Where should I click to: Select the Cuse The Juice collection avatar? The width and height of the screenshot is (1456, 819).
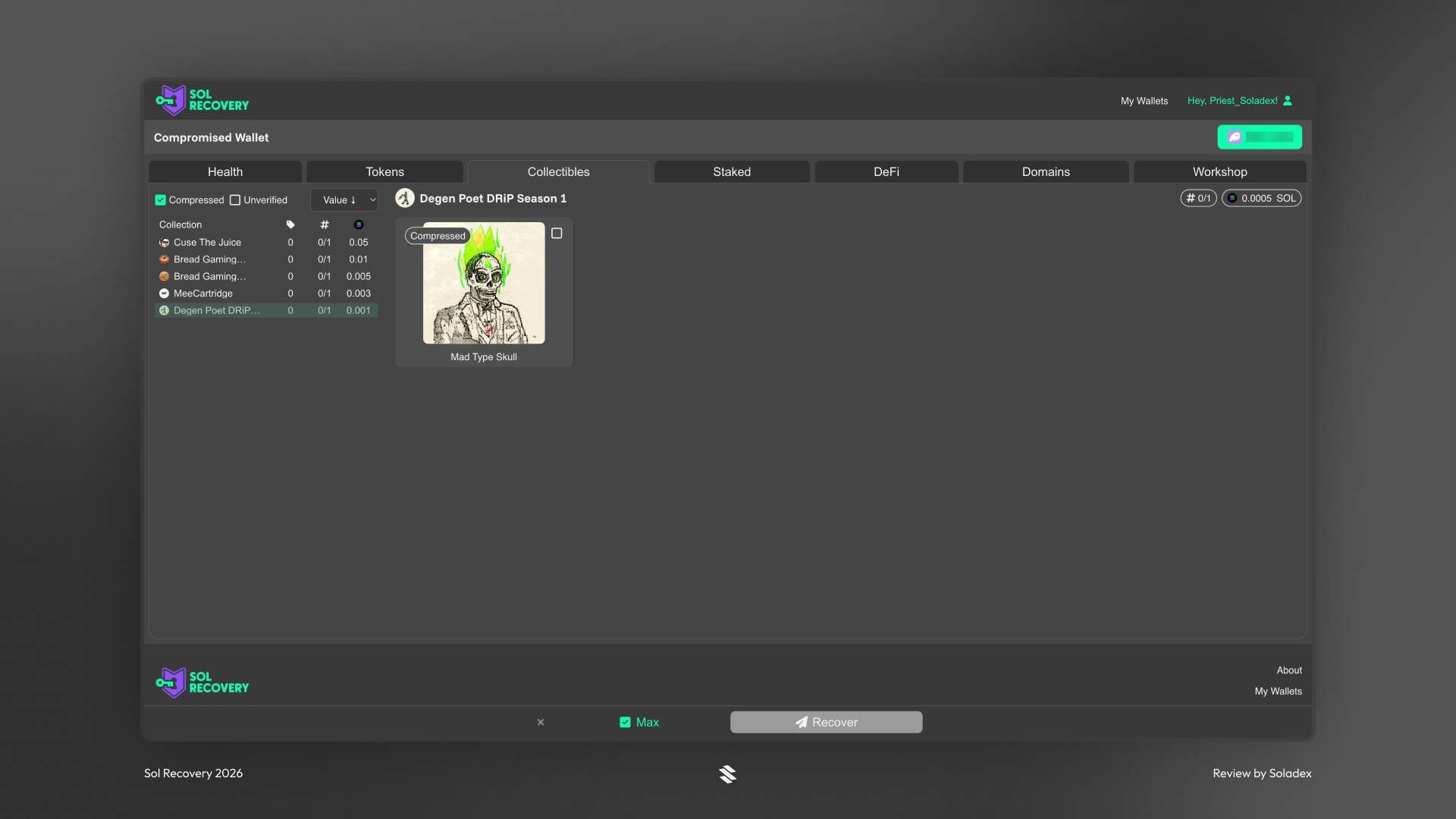pos(165,242)
